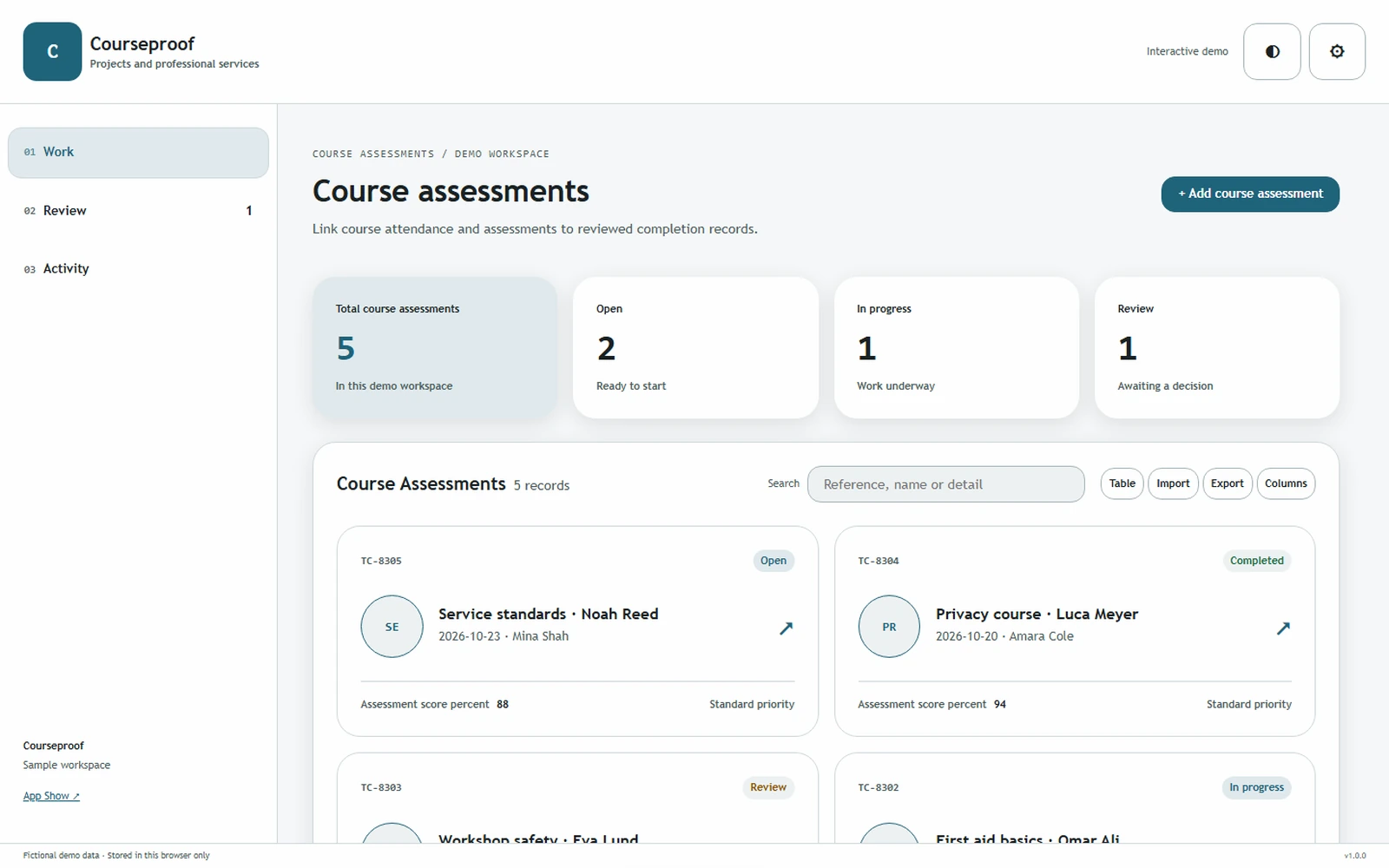Screen dimensions: 1389x868
Task: Select the Total course assessments card
Action: point(435,348)
